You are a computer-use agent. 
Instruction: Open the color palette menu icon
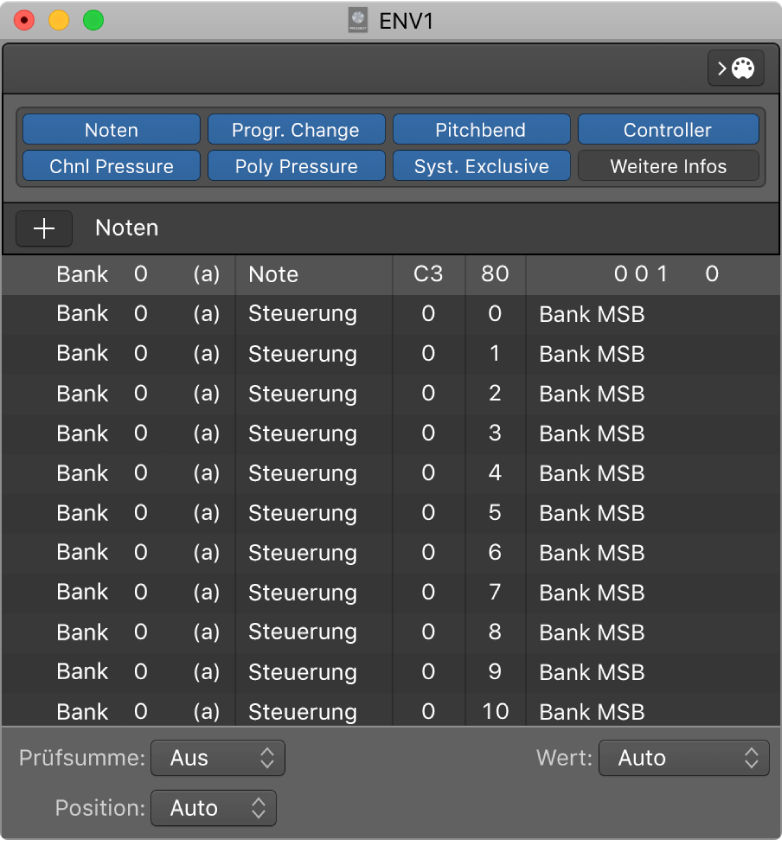(x=735, y=69)
